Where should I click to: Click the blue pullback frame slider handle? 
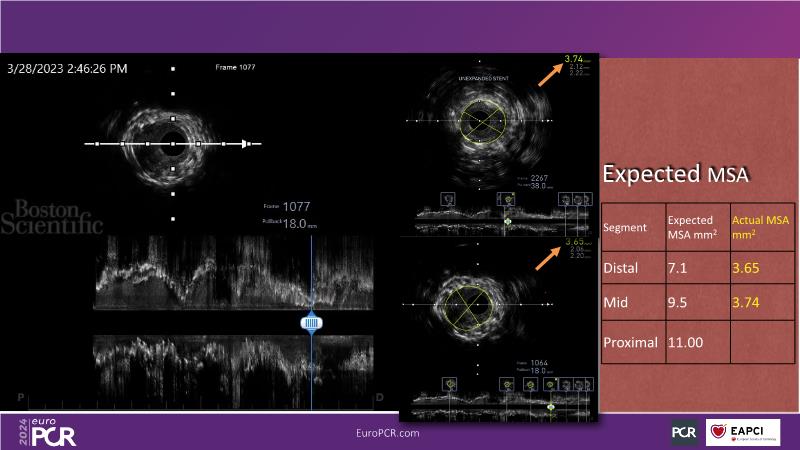click(311, 322)
